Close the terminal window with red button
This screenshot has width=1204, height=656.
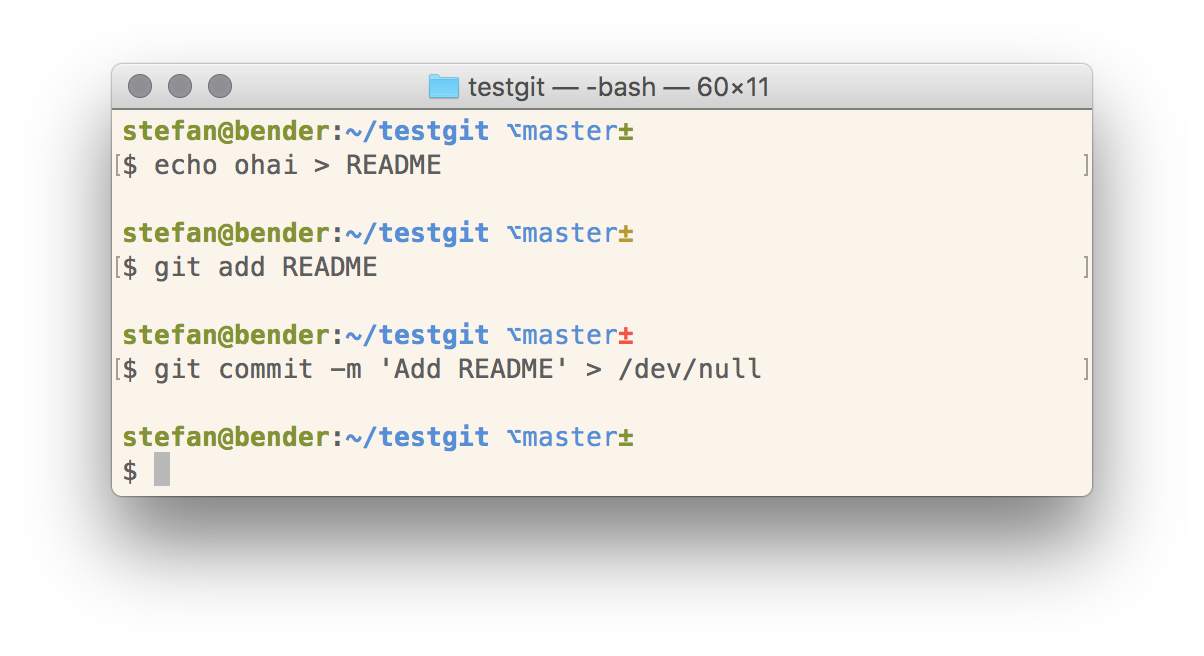pyautogui.click(x=140, y=87)
